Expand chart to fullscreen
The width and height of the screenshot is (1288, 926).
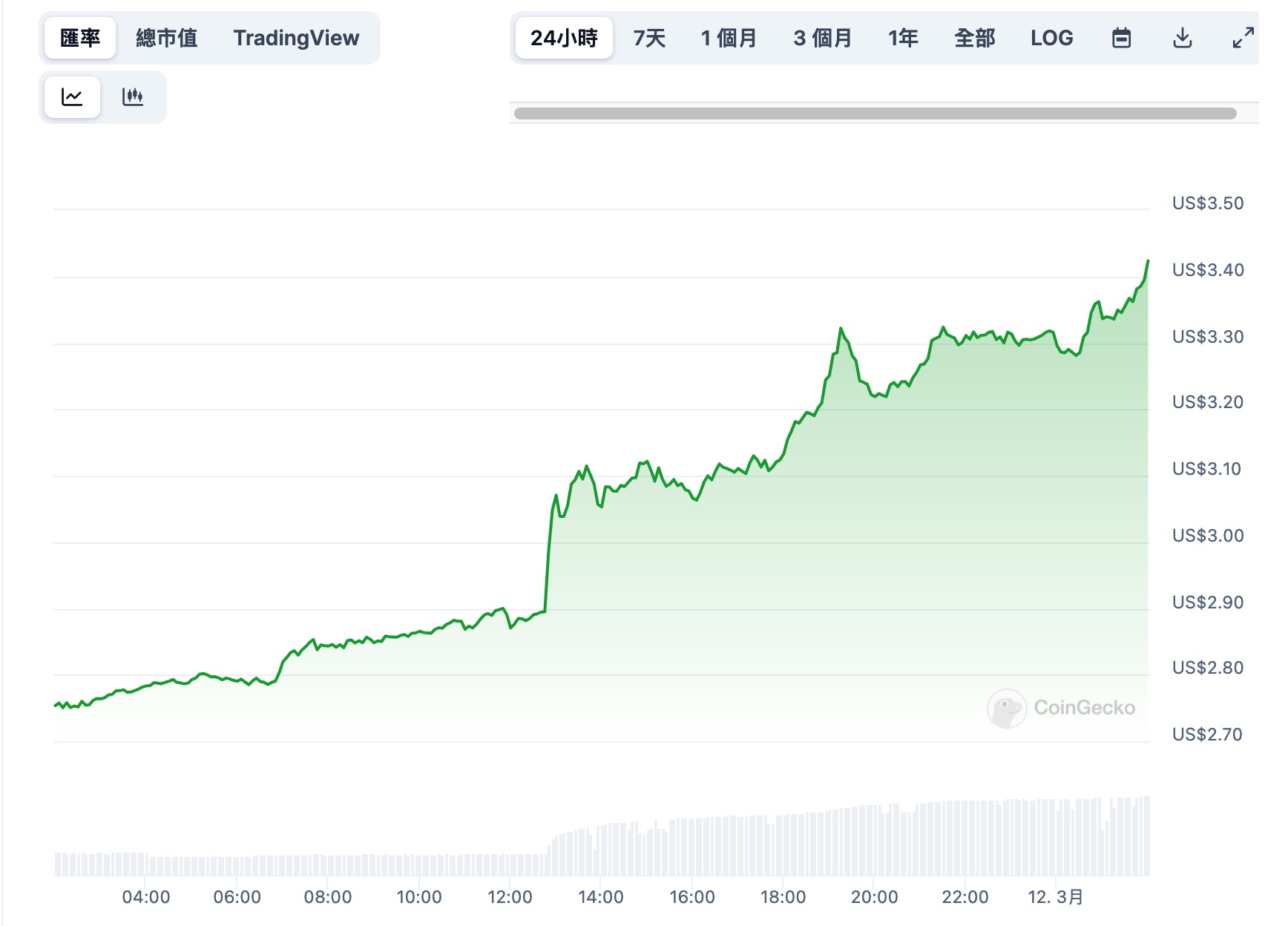point(1243,38)
